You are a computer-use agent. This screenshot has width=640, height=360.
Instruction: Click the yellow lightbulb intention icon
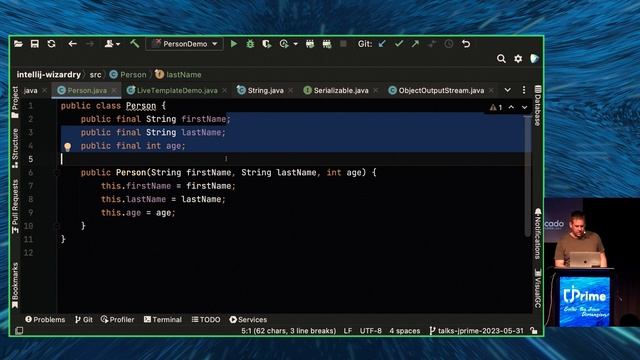pyautogui.click(x=68, y=147)
